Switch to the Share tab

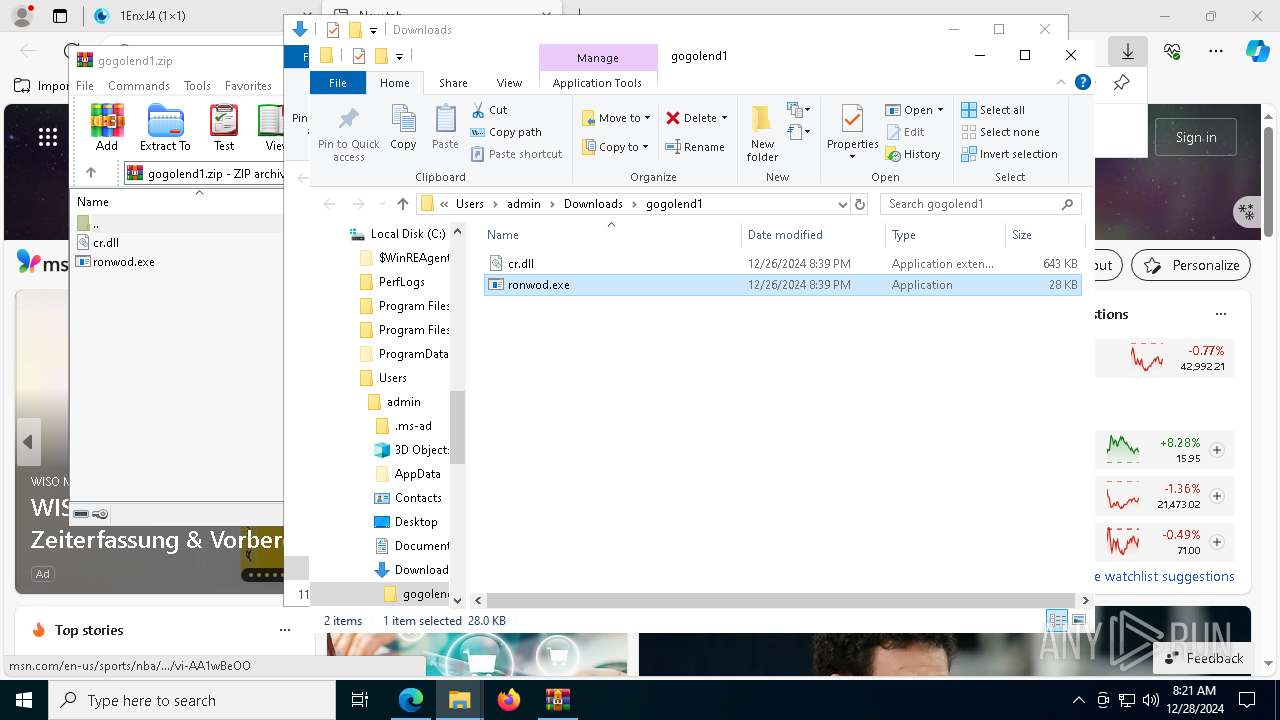[x=453, y=83]
